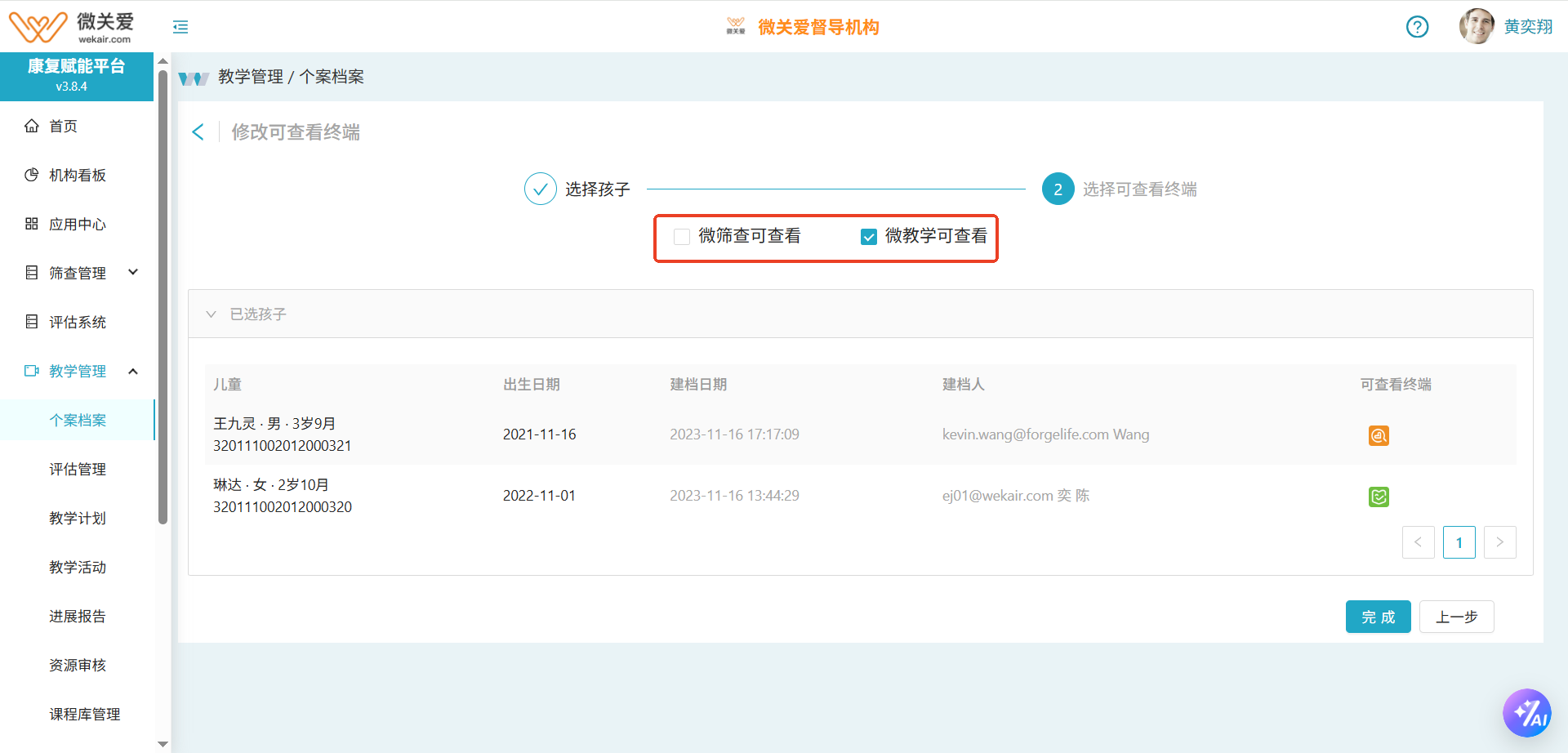Screen dimensions: 1568x753
Task: Go to 首页 in the sidebar
Action: [63, 126]
